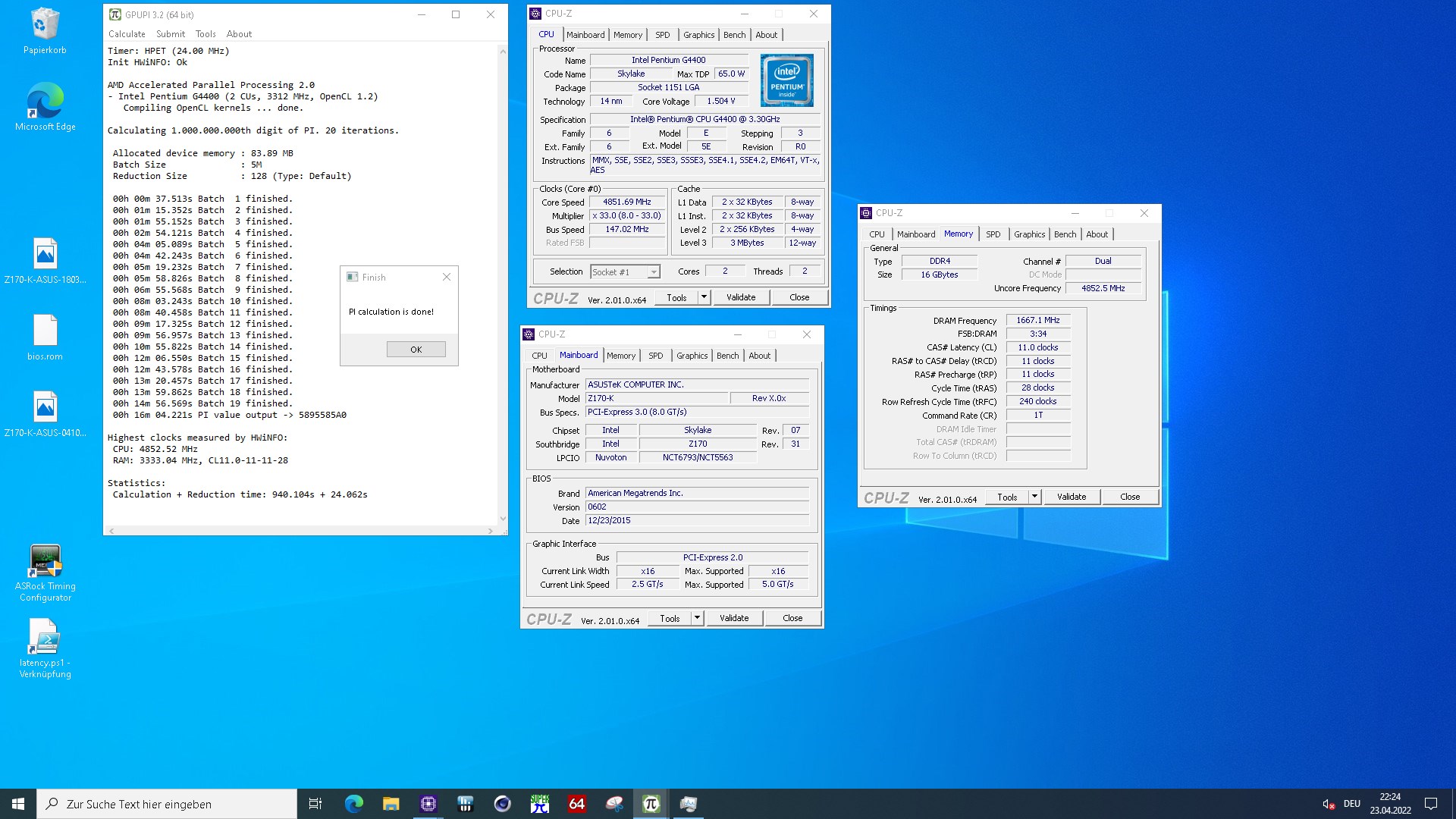Image resolution: width=1456 pixels, height=819 pixels.
Task: Click the DRAM Frequency value 1667.1 MHz
Action: (x=1038, y=321)
